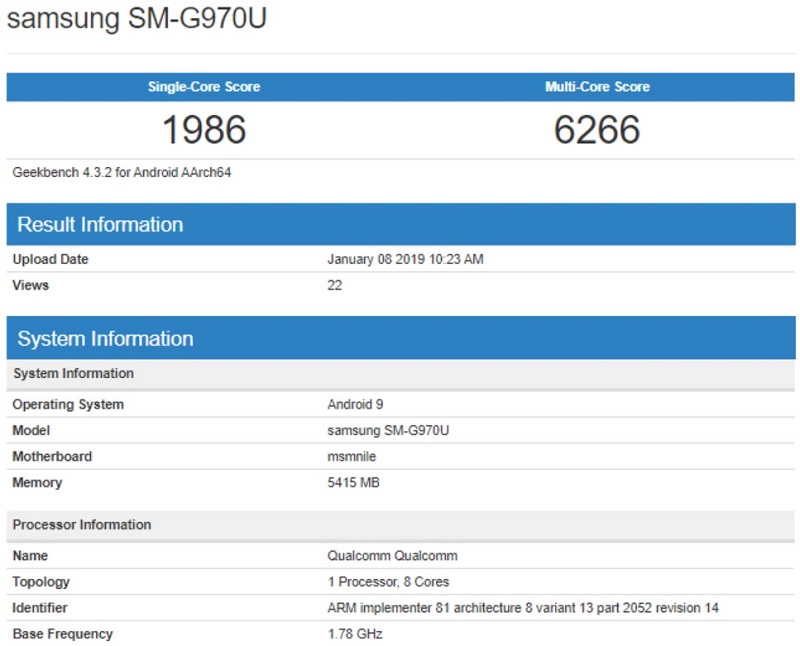Click the multi-core score value 6266
The height and width of the screenshot is (646, 800).
coord(597,130)
